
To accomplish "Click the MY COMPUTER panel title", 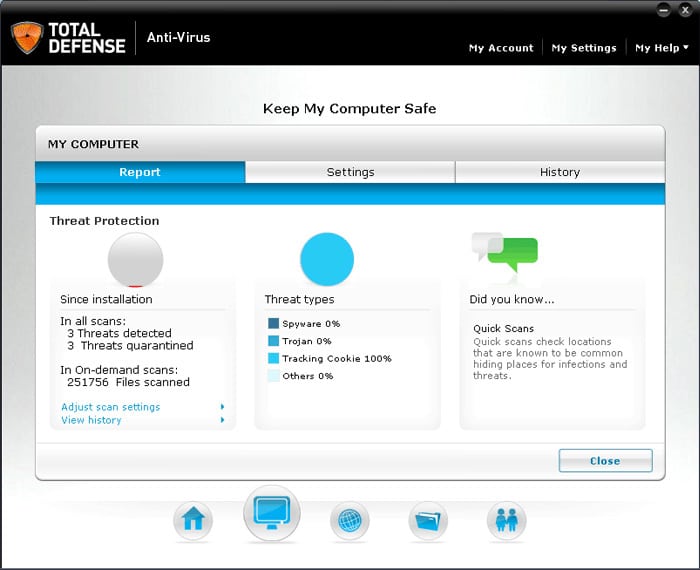I will click(93, 144).
